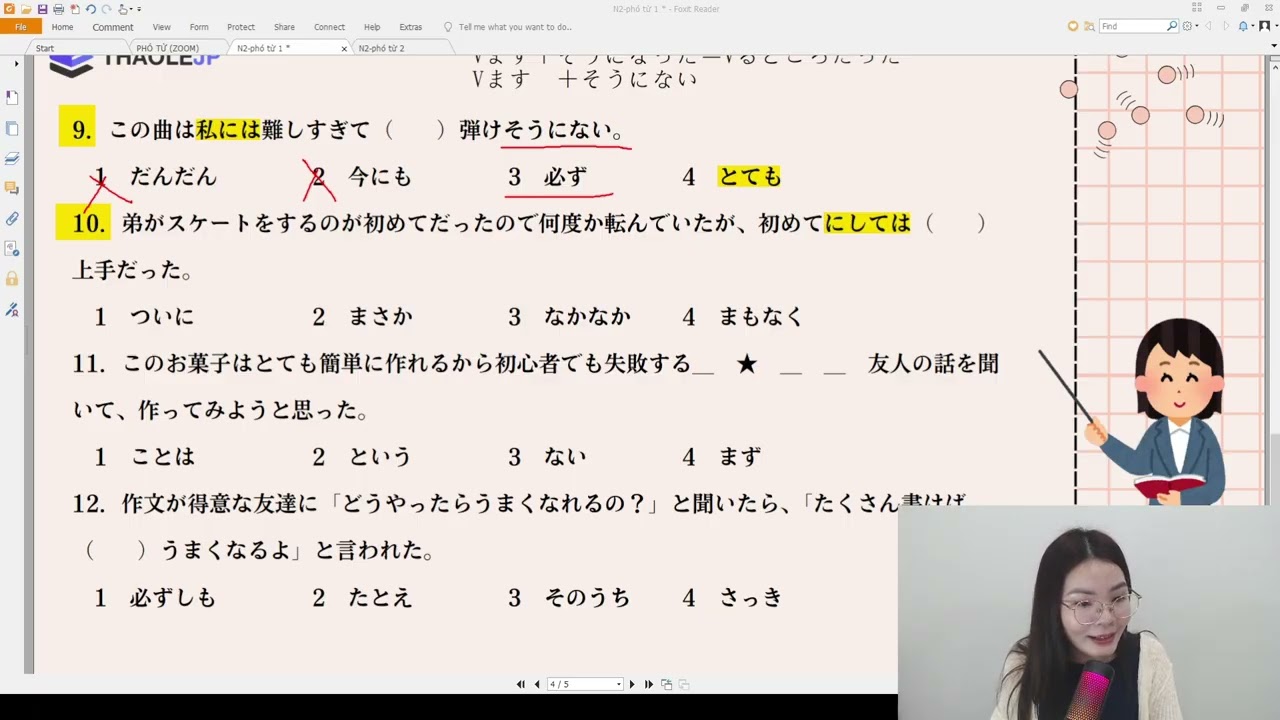Close the N2-phó từ 1 tab
The width and height of the screenshot is (1280, 720).
point(344,48)
